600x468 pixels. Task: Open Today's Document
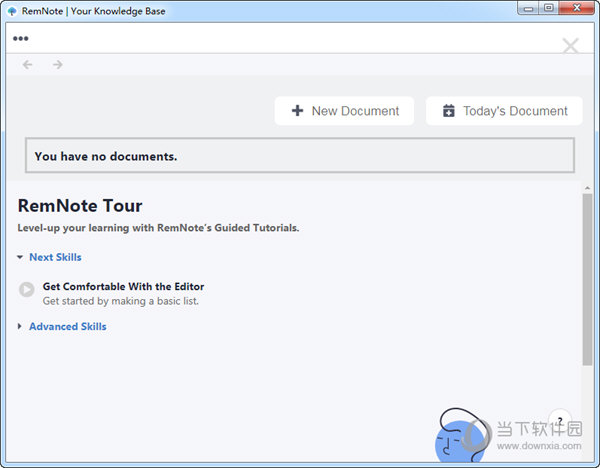tap(504, 111)
